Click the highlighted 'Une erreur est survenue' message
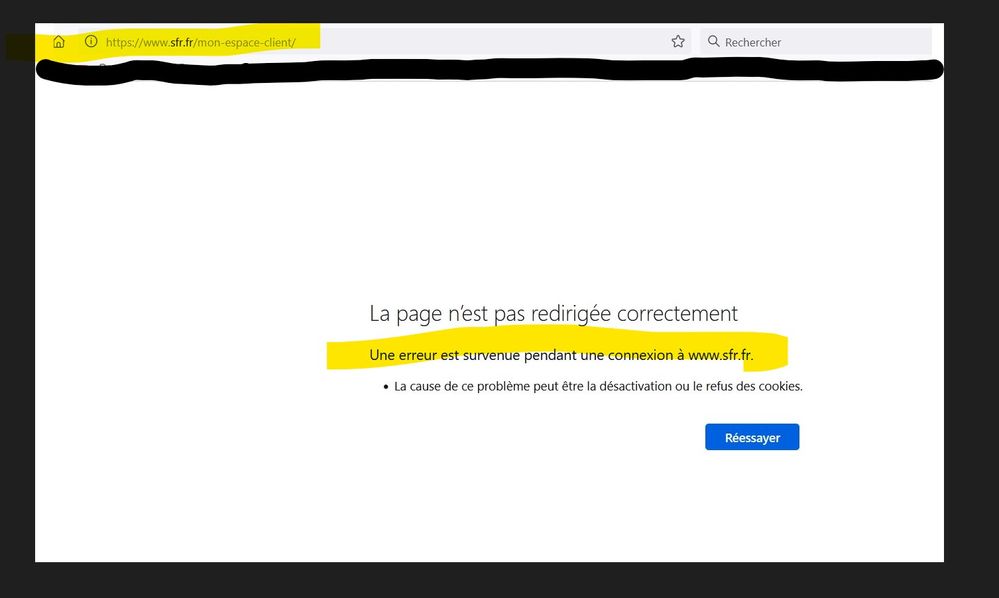Viewport: 999px width, 598px height. pos(450,355)
